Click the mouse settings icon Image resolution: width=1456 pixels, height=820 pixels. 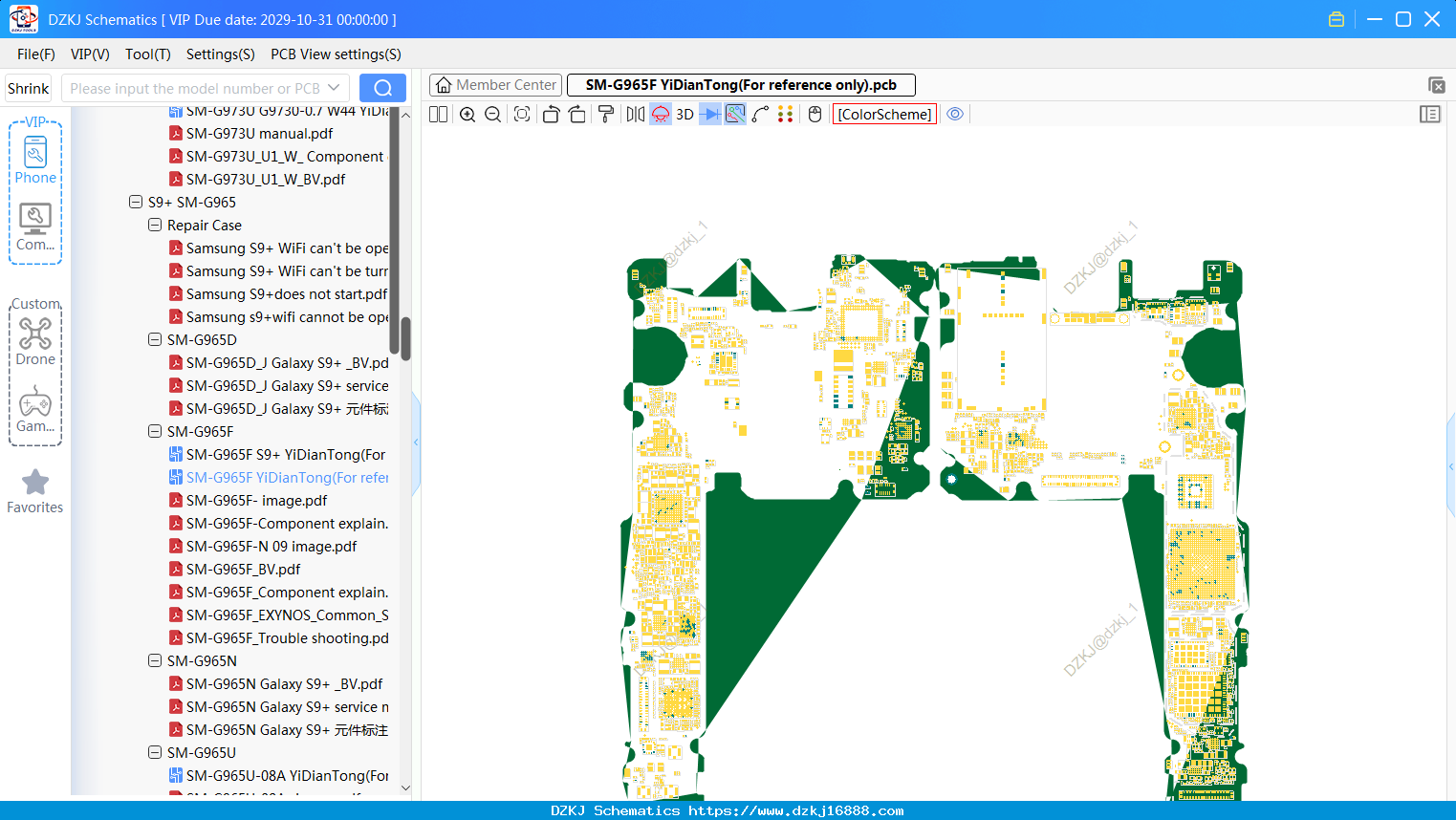pos(815,115)
